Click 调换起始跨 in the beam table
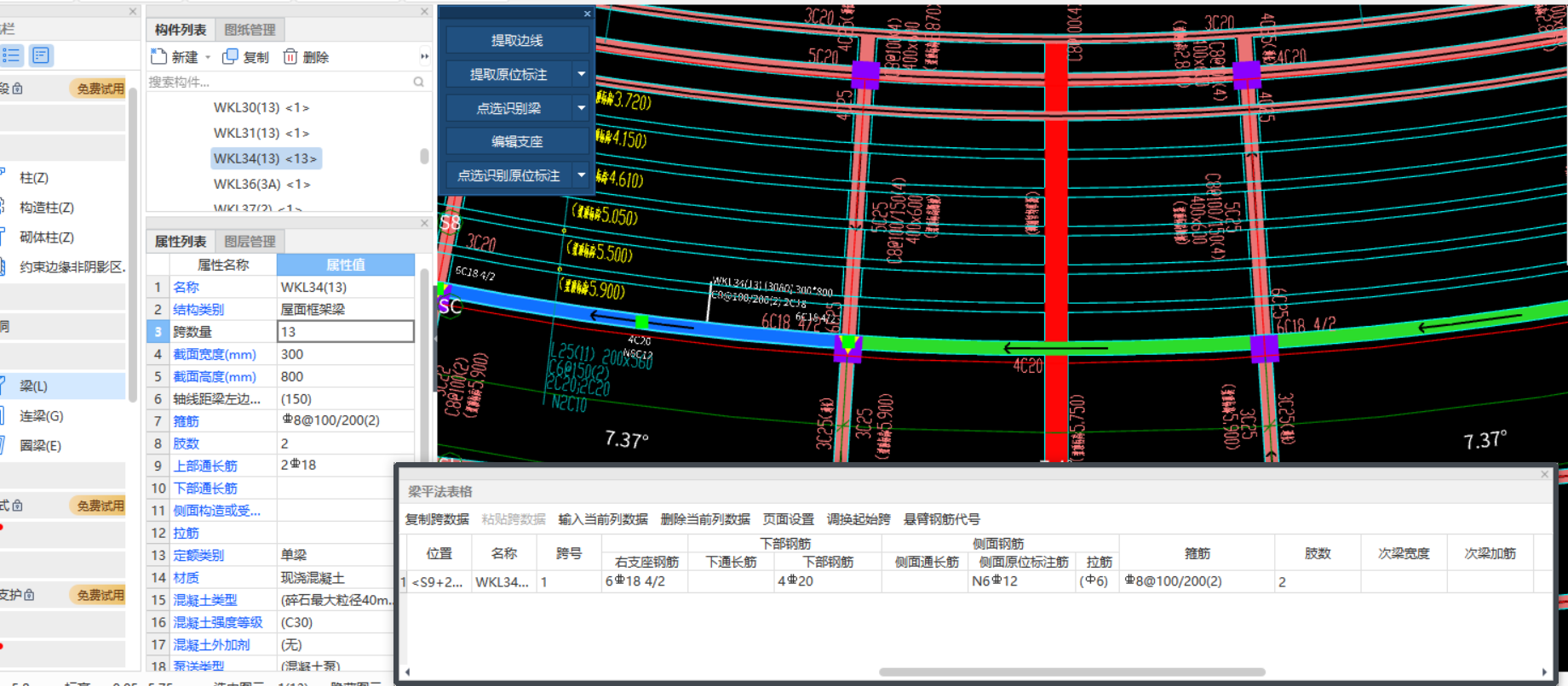Viewport: 1568px width, 686px height. [x=859, y=519]
